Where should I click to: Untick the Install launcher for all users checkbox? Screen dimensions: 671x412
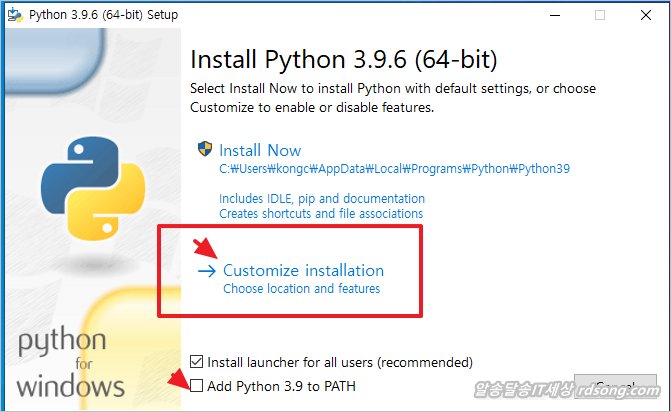[x=196, y=362]
